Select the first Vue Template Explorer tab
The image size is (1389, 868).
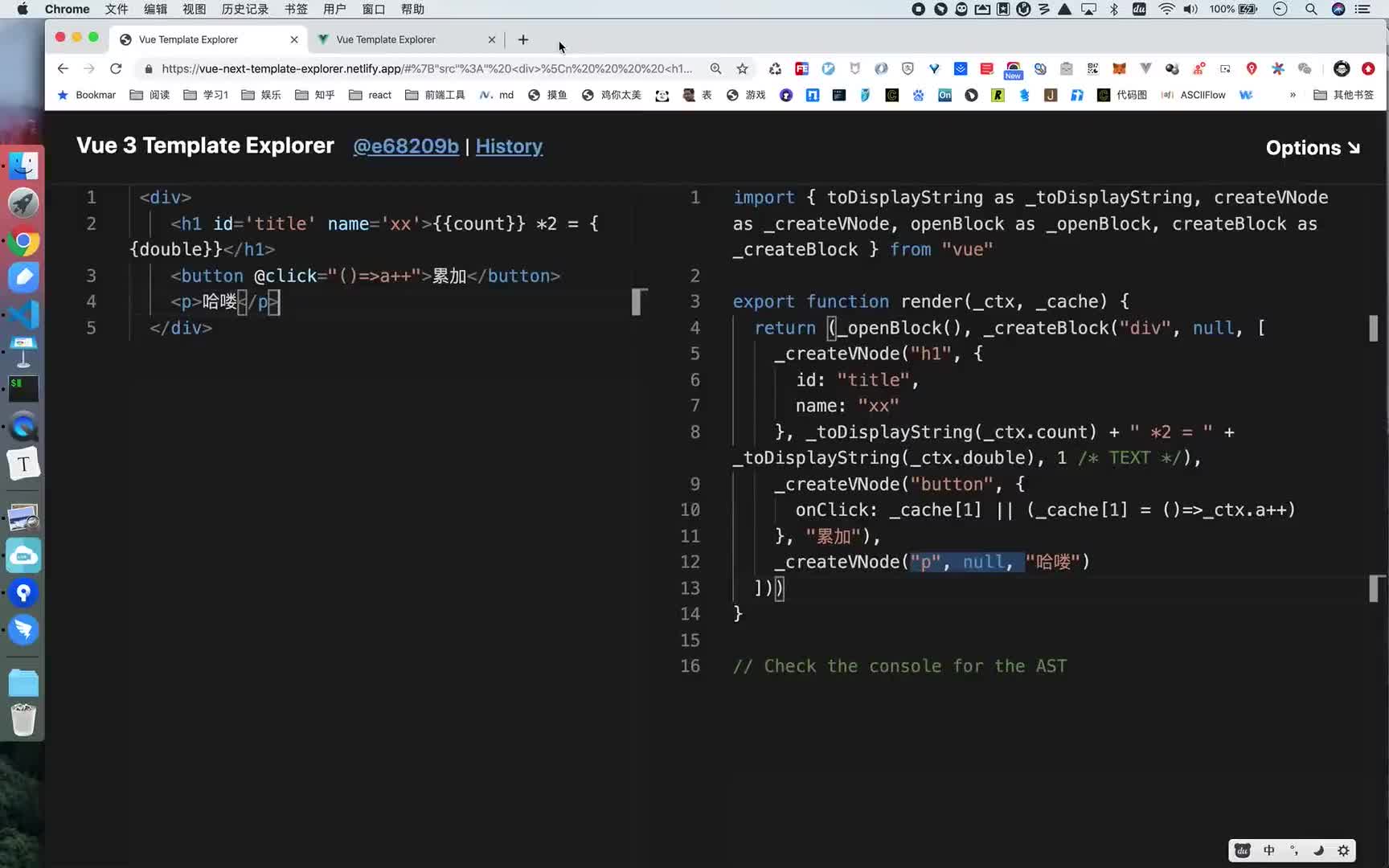click(x=207, y=39)
